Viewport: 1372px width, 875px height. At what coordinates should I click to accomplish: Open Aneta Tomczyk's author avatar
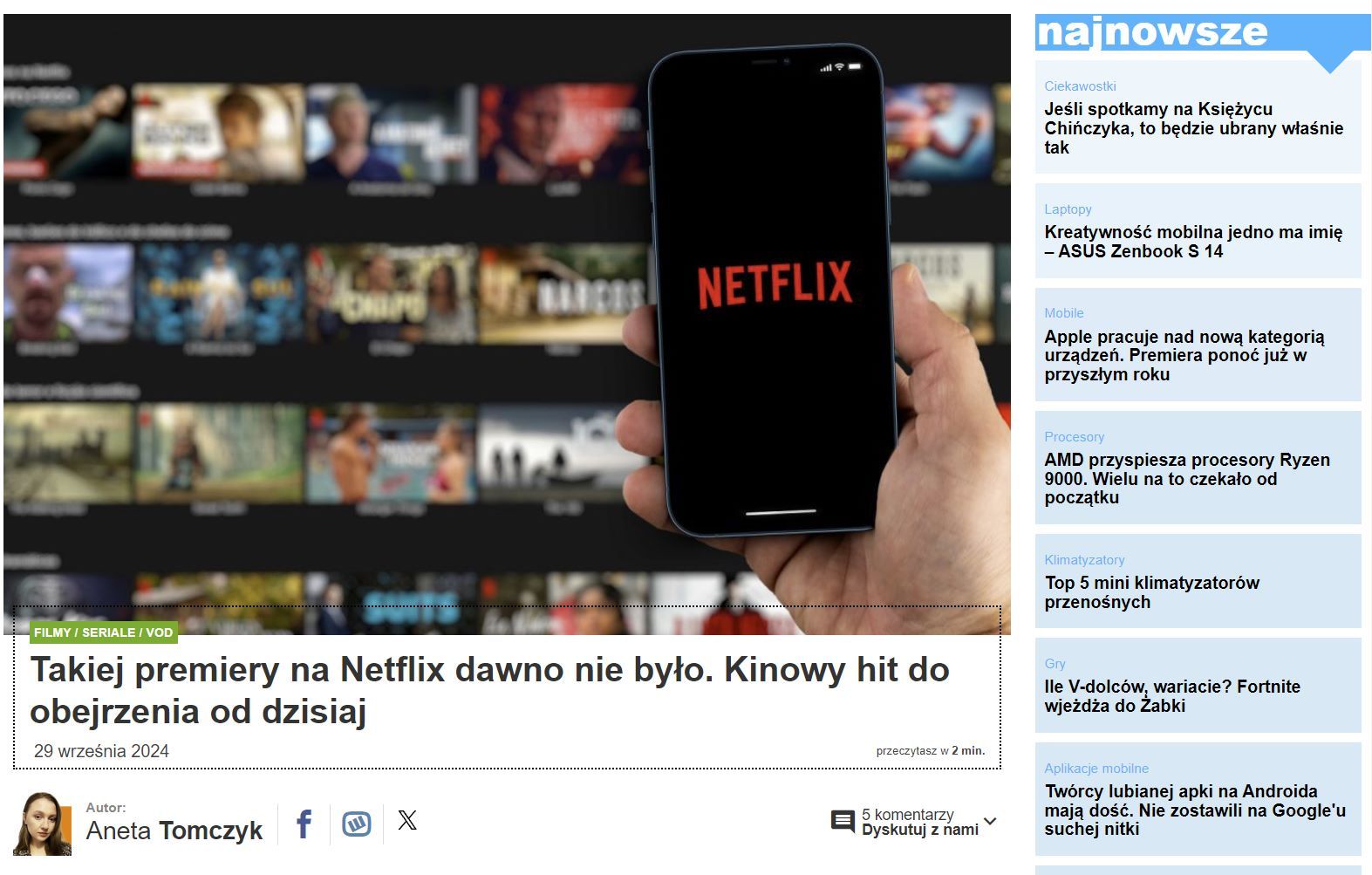tap(44, 824)
